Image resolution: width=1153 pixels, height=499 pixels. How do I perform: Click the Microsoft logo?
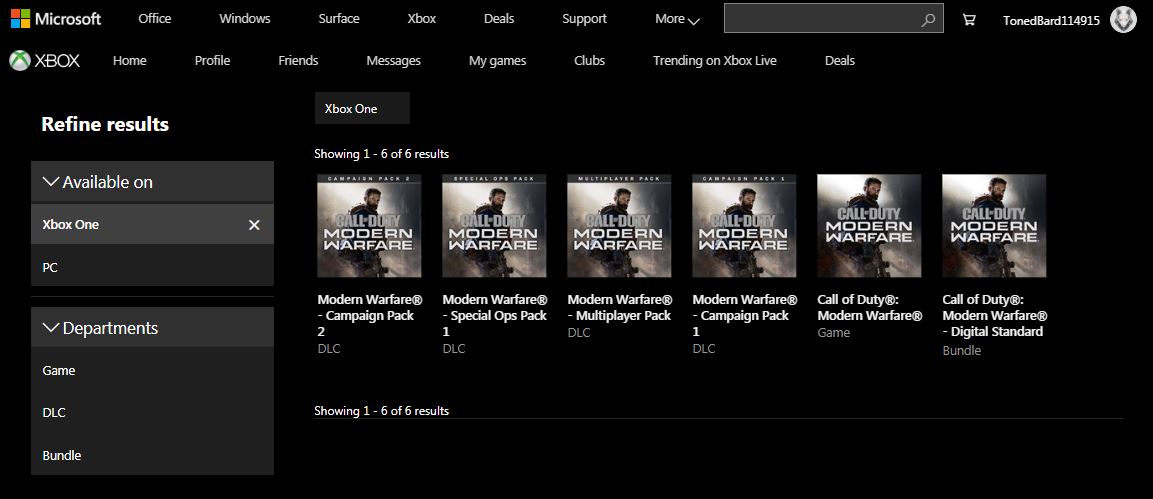click(x=56, y=19)
